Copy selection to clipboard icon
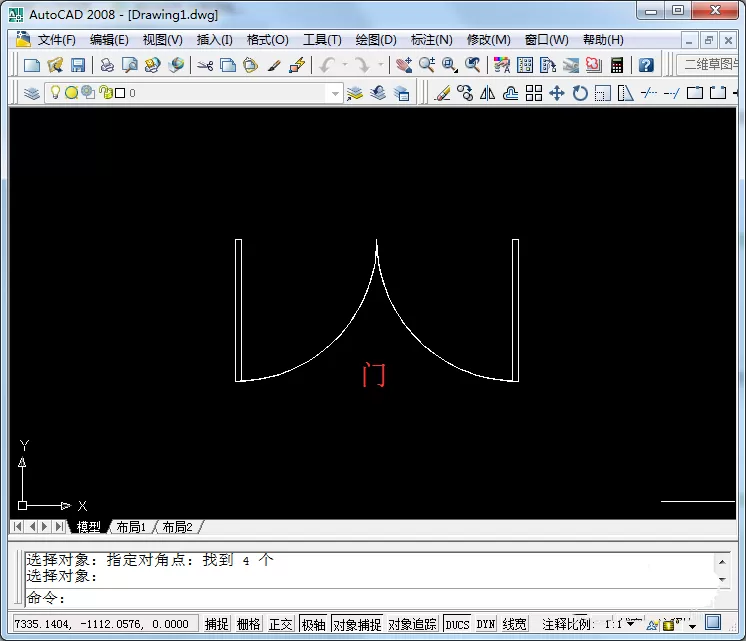Screen dimensions: 746x641 228,65
